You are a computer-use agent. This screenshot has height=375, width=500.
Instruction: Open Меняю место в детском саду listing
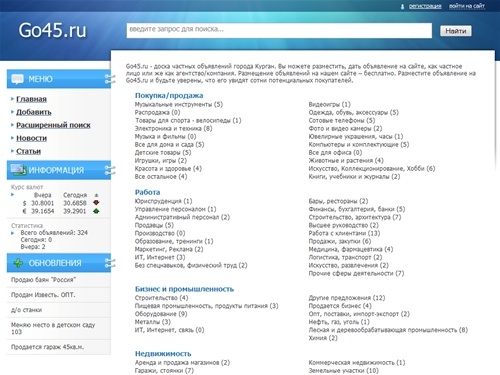[53, 328]
